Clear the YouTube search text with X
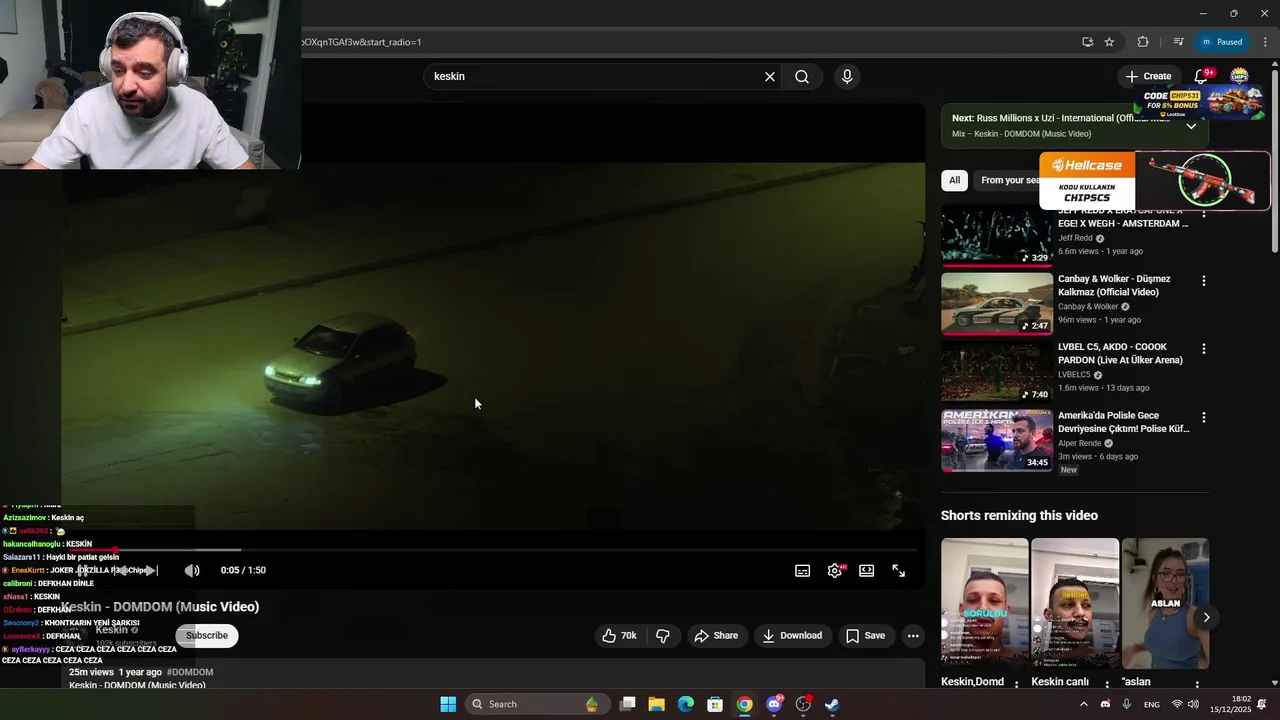 [770, 77]
